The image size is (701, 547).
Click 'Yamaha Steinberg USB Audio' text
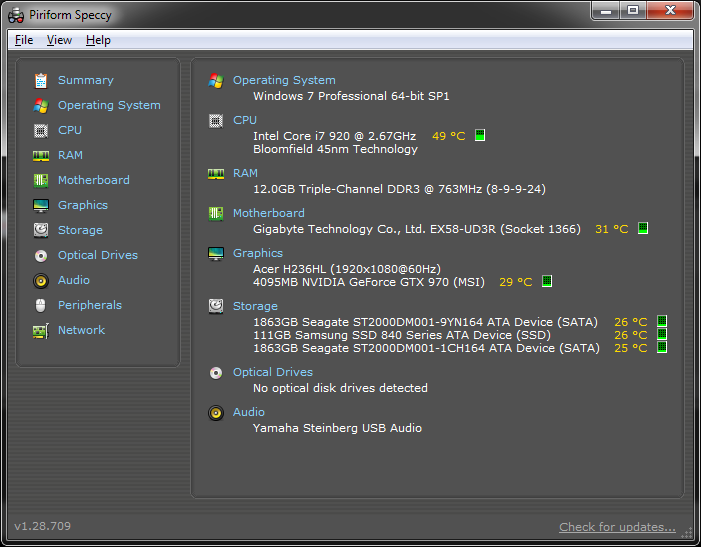[338, 429]
